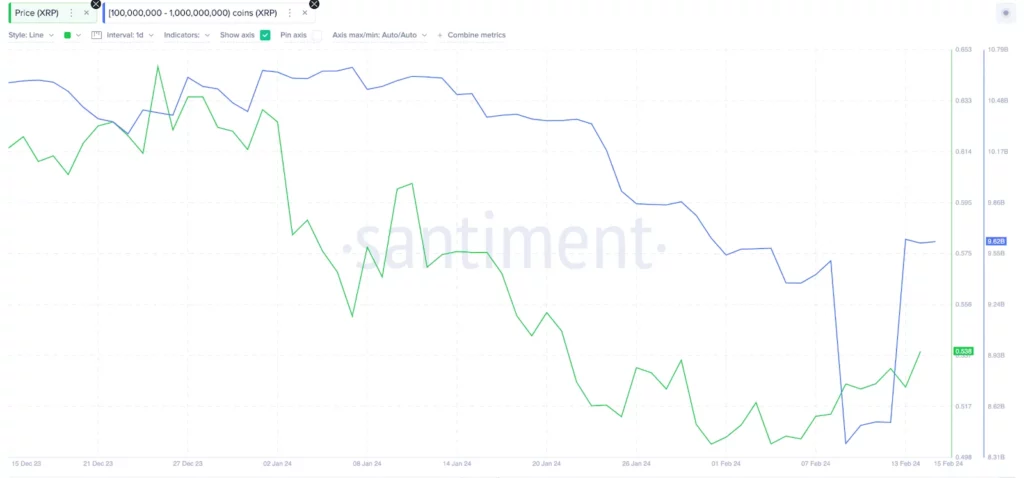
Task: Click the 8.31B axis label
Action: (997, 457)
